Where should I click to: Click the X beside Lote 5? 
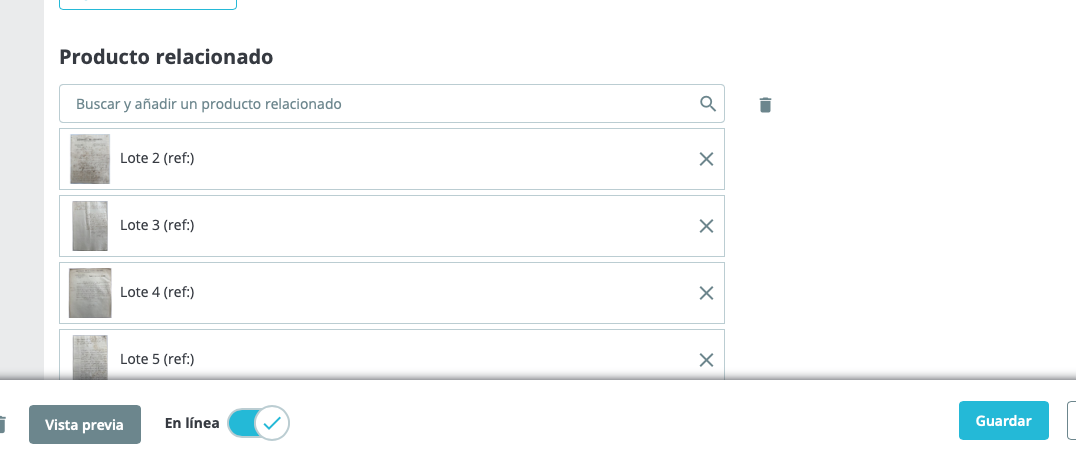point(706,360)
